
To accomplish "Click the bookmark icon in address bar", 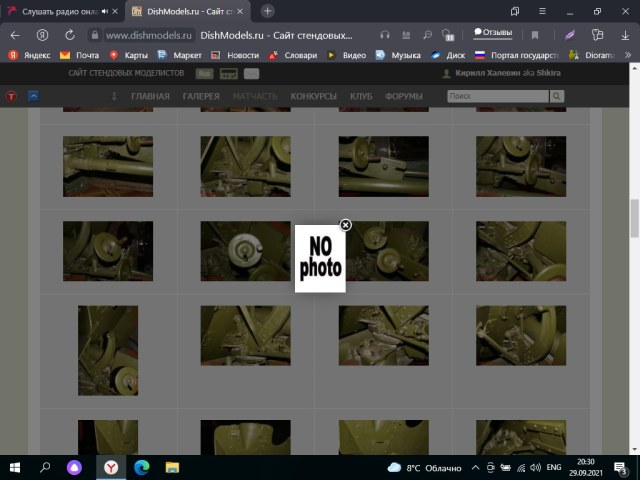I will click(x=535, y=35).
